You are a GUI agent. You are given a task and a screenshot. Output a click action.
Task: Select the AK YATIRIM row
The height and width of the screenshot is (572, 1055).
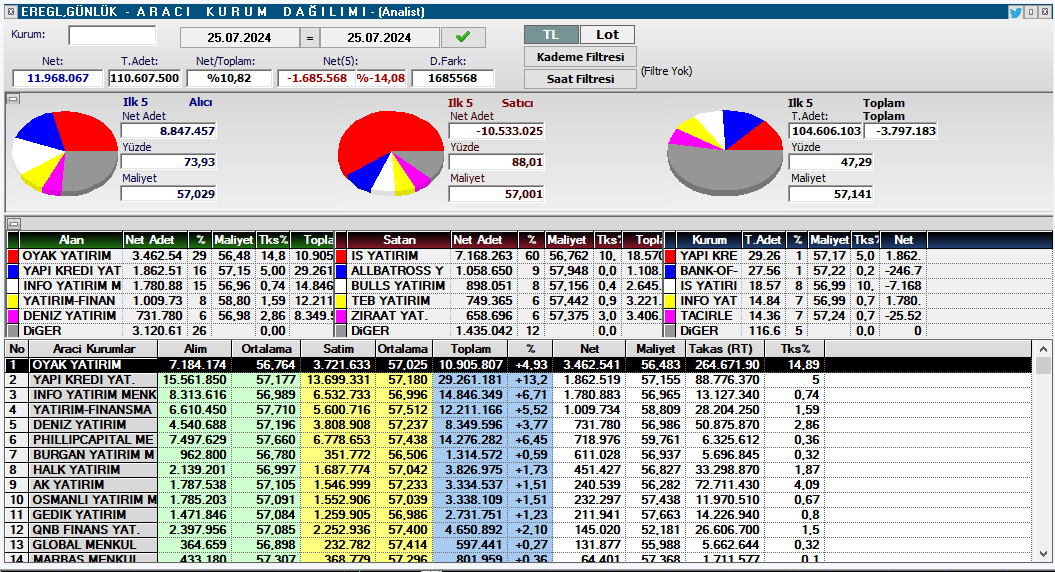518,485
